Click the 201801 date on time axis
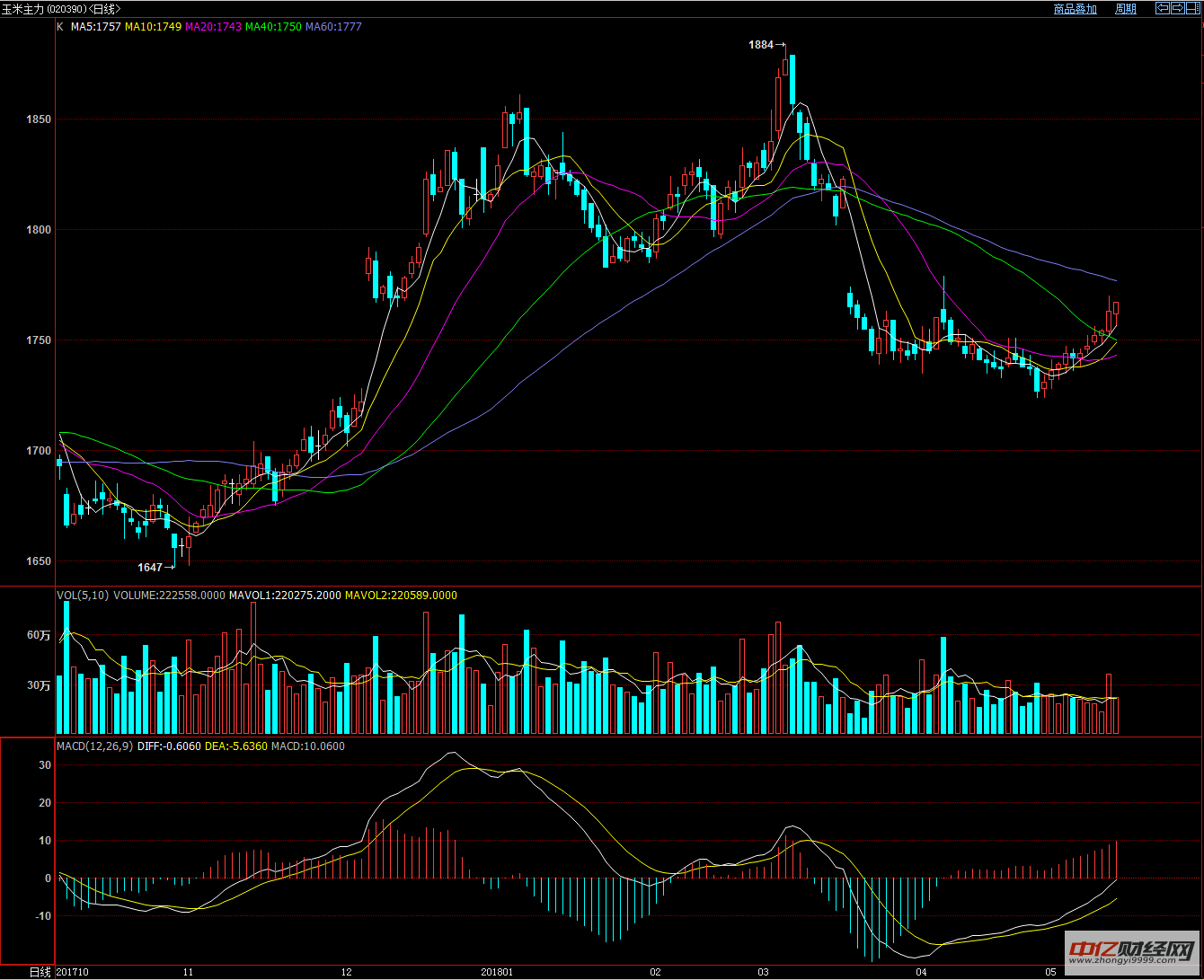 497,972
